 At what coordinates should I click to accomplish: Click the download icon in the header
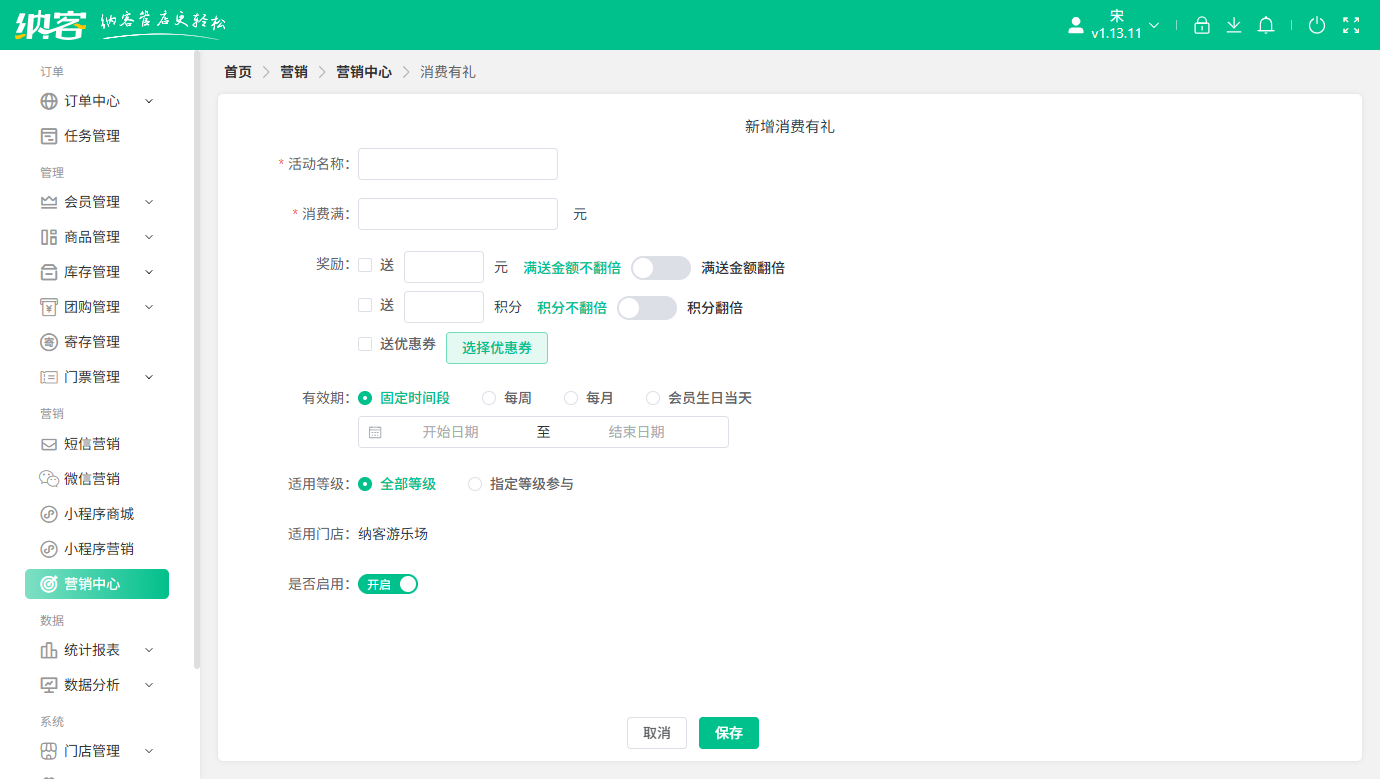click(x=1233, y=24)
